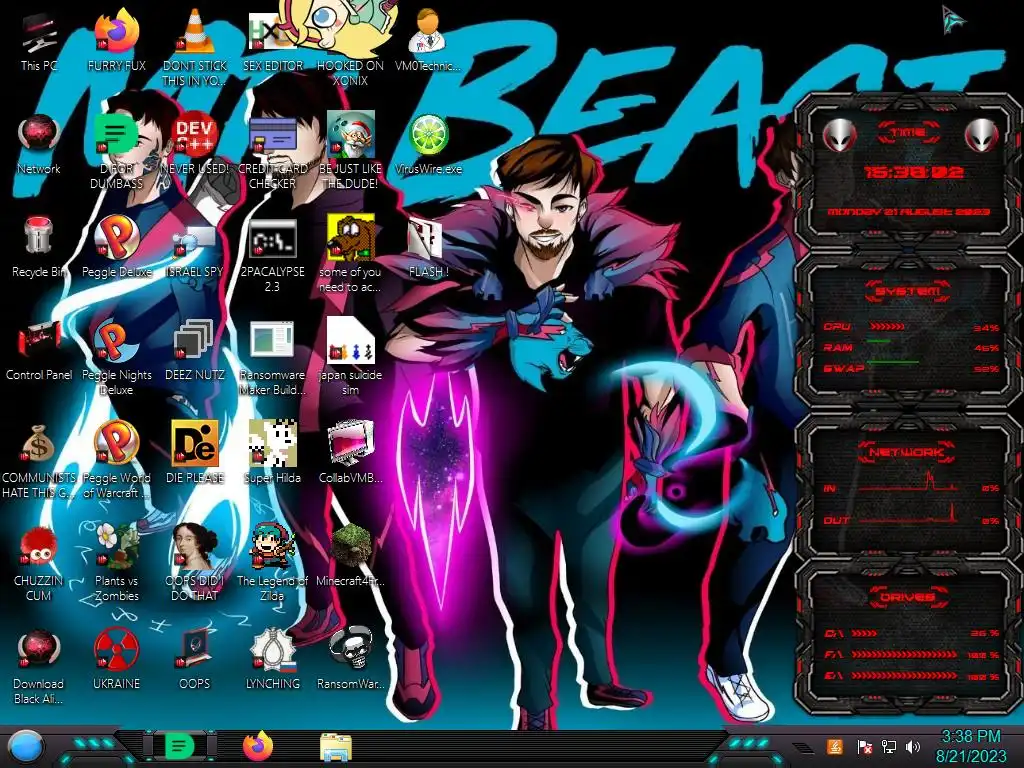
Task: Open the taskbar clock showing 3:38 PM
Action: (970, 746)
